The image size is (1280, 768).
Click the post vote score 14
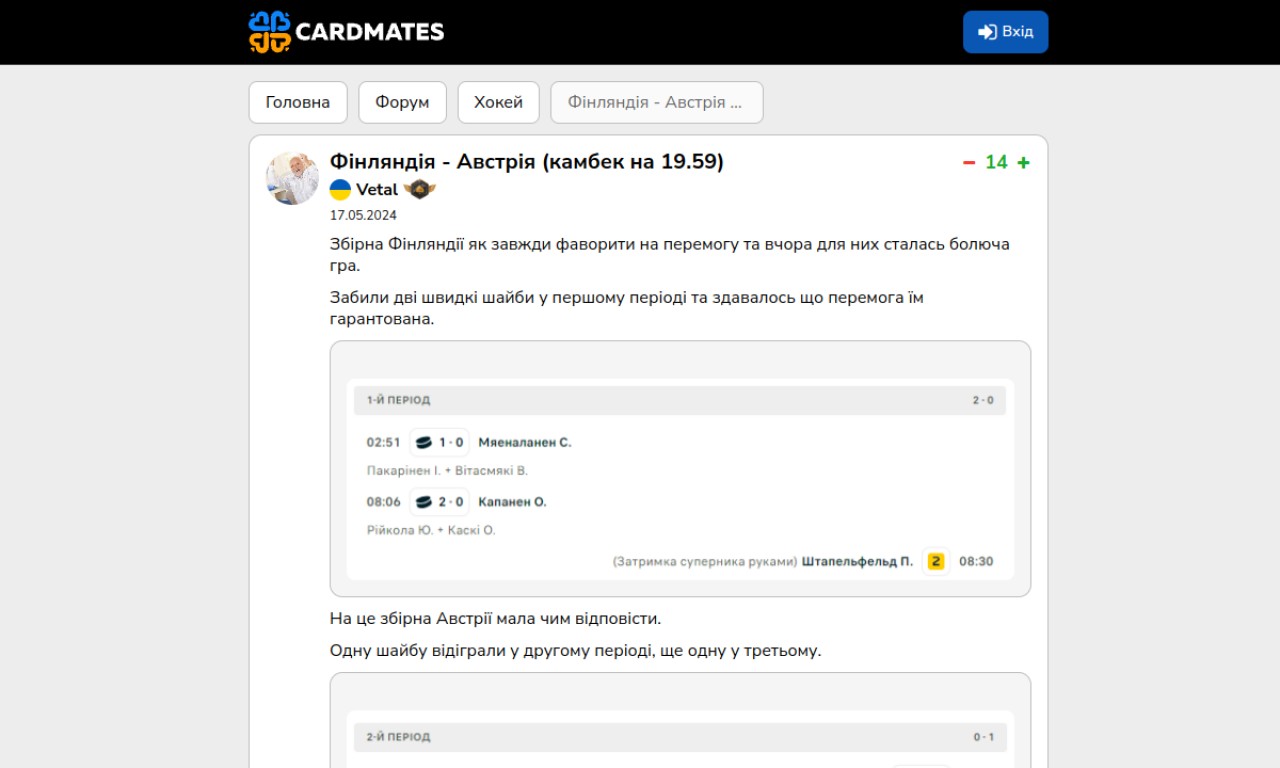996,163
